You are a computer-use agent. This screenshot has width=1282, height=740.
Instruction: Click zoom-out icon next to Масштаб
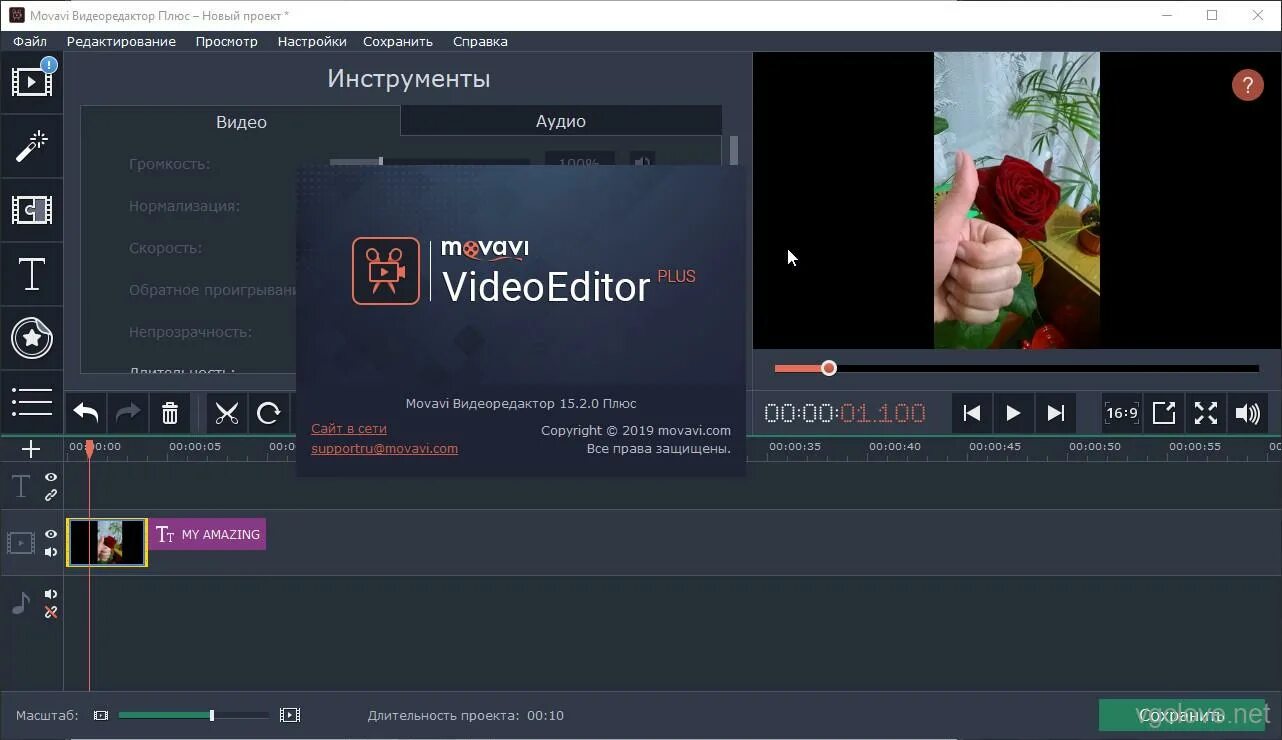101,715
